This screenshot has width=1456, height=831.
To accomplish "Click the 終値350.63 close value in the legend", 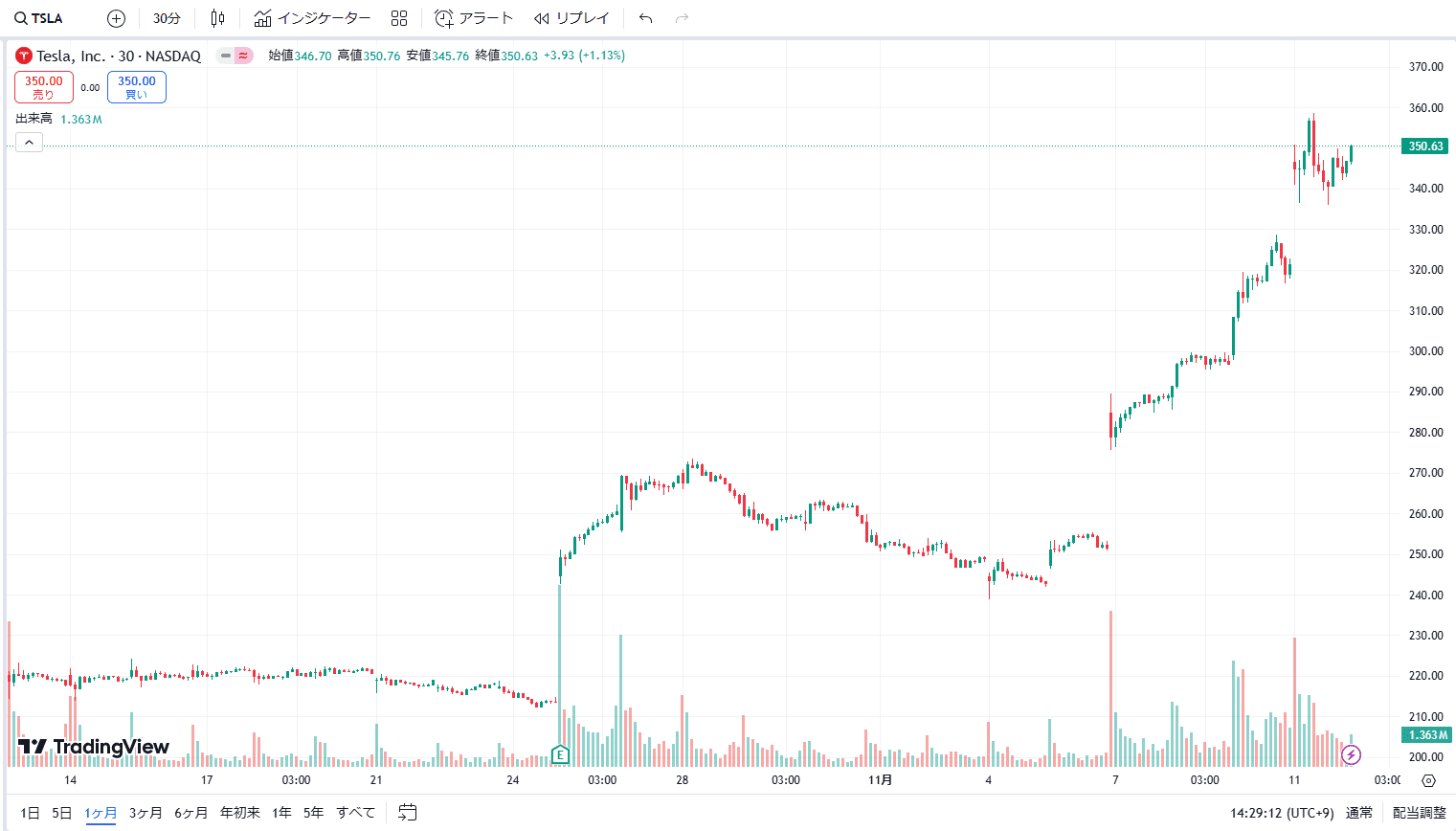I will click(x=506, y=56).
